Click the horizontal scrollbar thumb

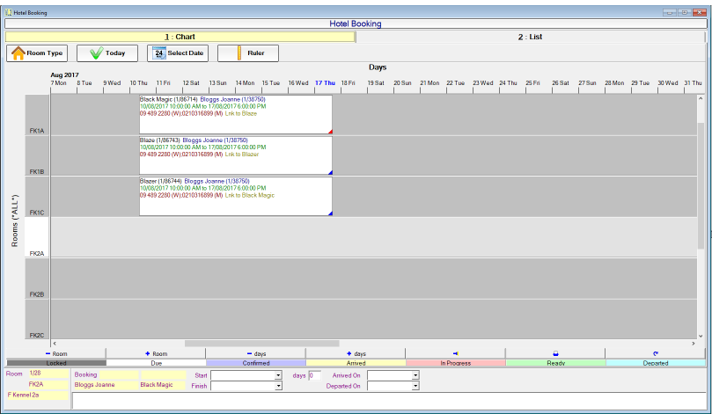pyautogui.click(x=262, y=344)
